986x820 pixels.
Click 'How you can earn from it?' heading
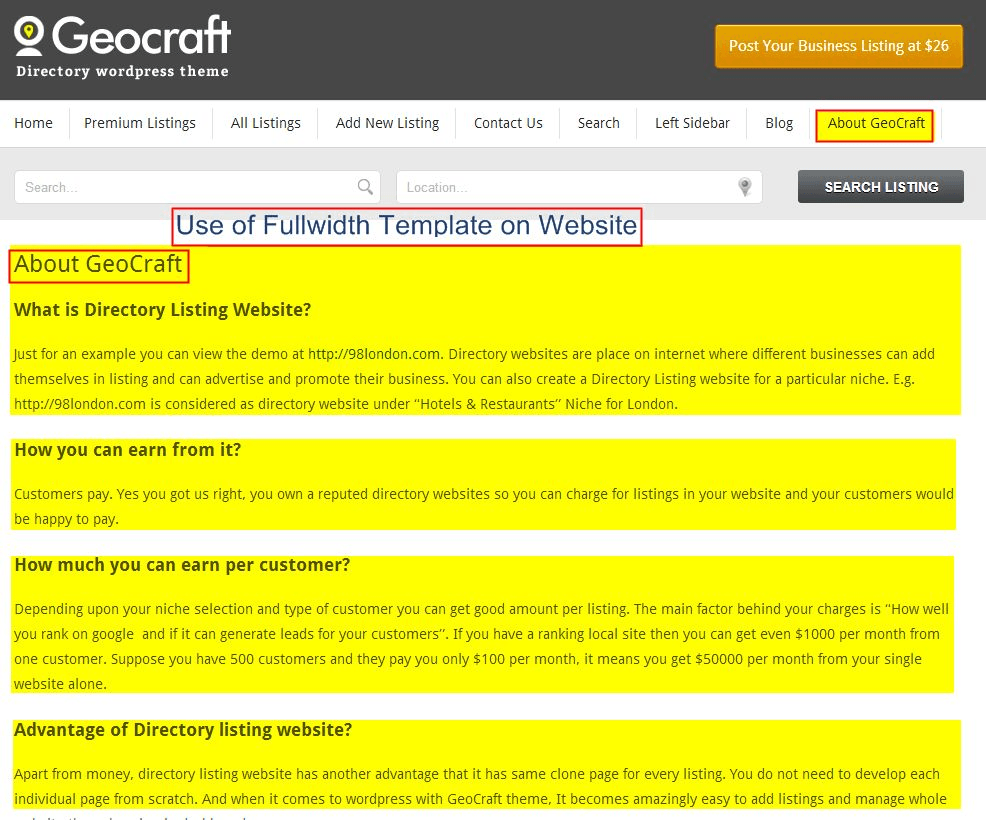(128, 450)
